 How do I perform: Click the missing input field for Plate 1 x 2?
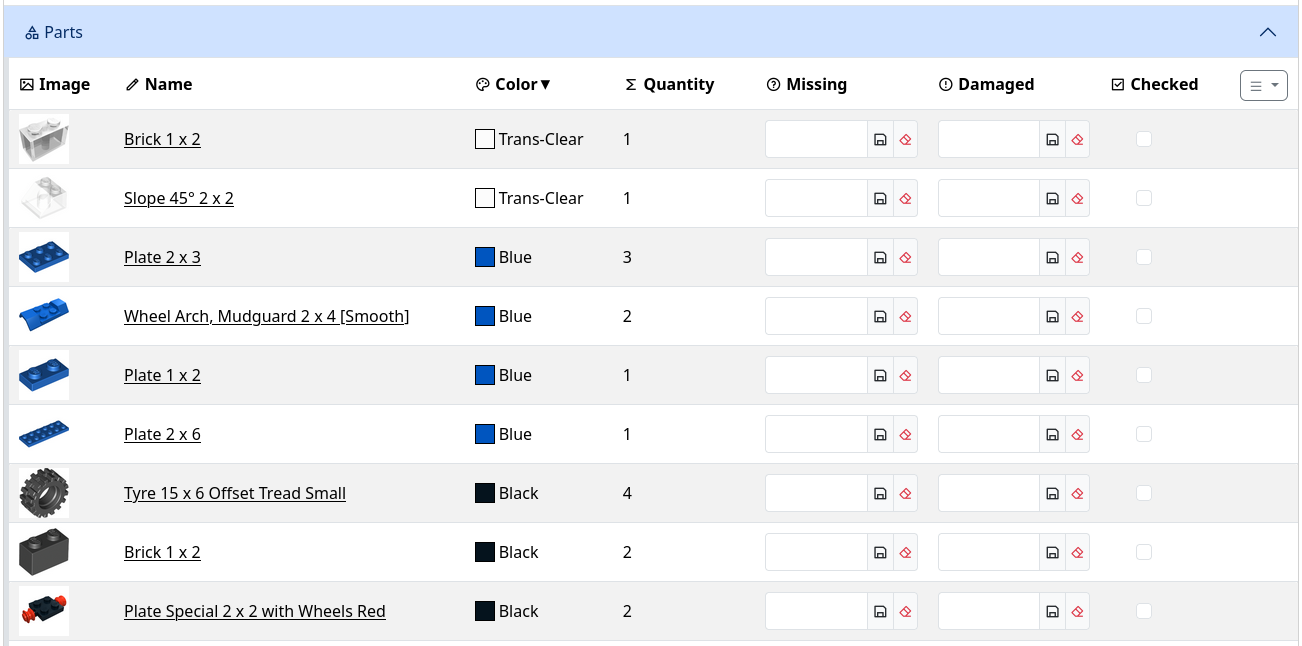click(816, 376)
